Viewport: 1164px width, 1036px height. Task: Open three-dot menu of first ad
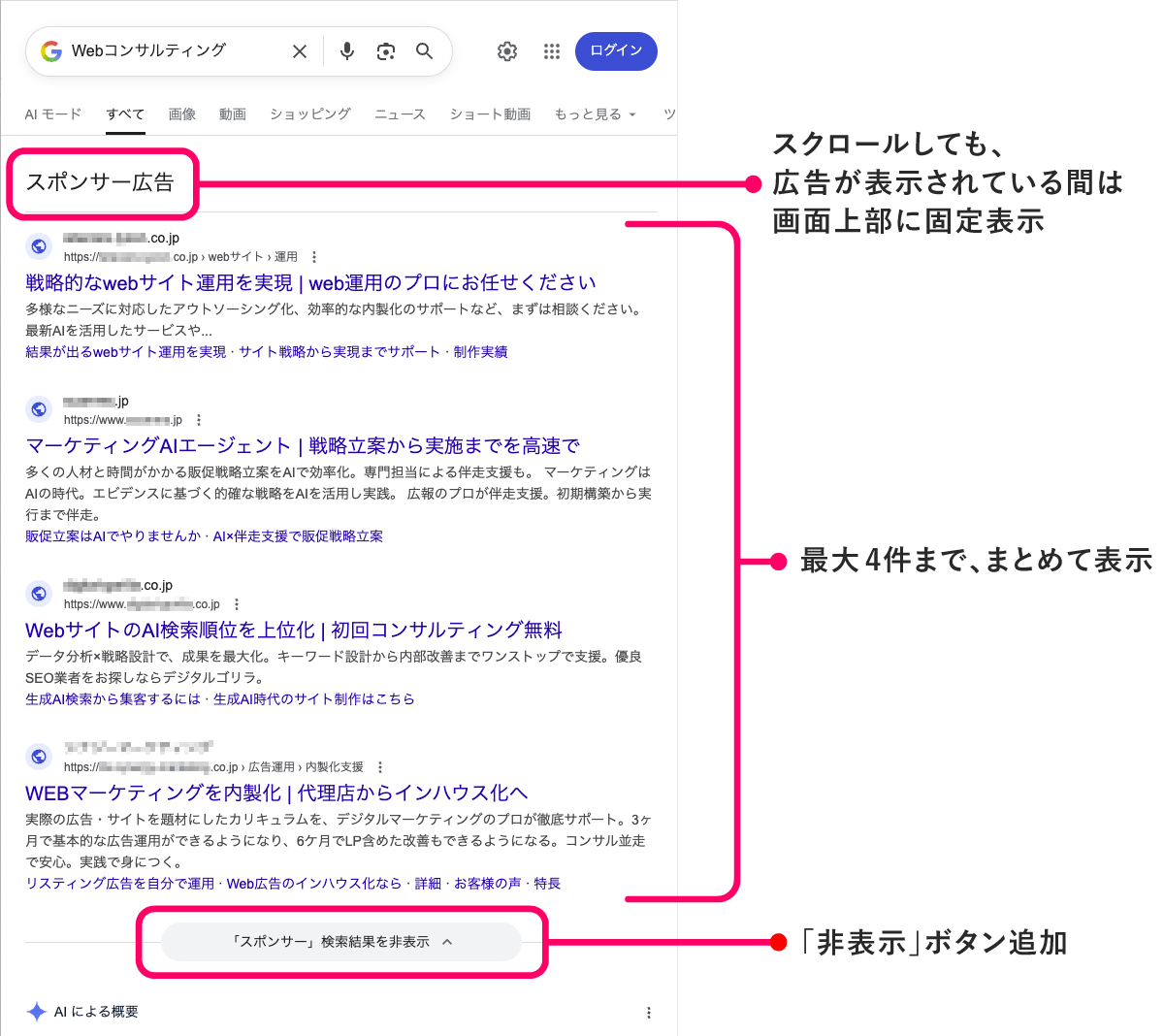tap(313, 257)
